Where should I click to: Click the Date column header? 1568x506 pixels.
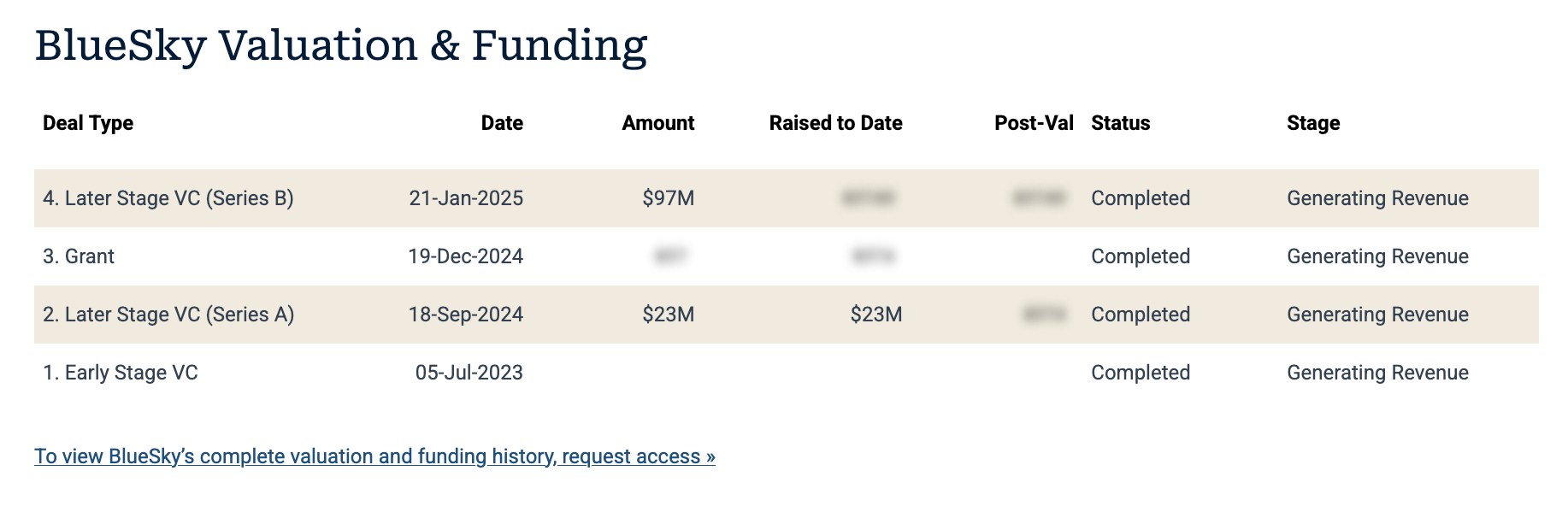[x=502, y=123]
